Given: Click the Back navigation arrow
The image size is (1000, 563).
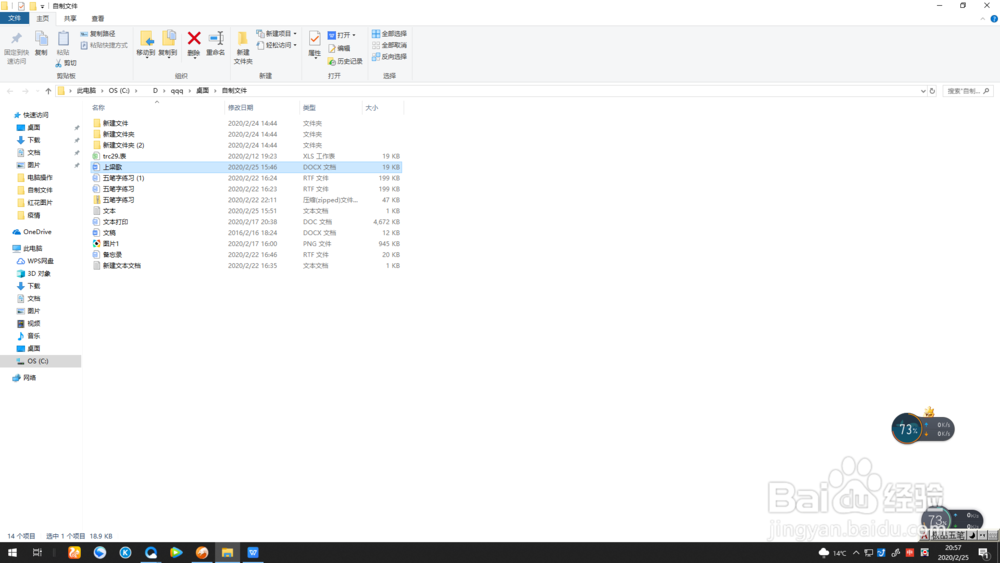Looking at the screenshot, I should (x=10, y=91).
